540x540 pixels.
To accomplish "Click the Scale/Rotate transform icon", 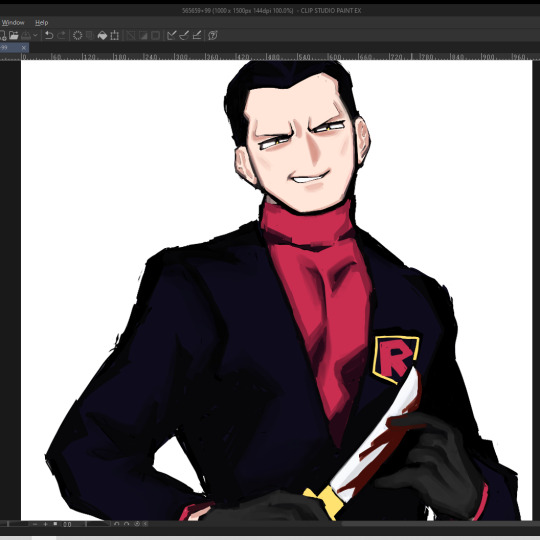I will click(115, 35).
